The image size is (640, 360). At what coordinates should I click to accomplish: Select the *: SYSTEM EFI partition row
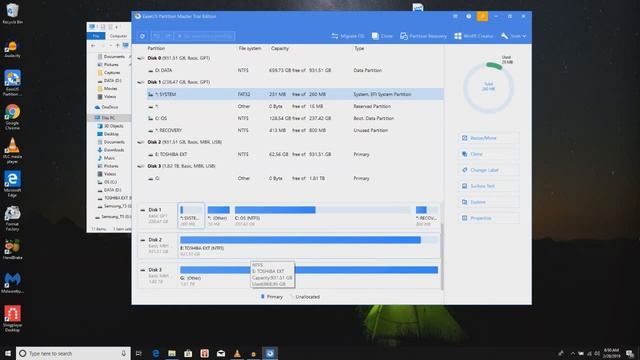[295, 94]
